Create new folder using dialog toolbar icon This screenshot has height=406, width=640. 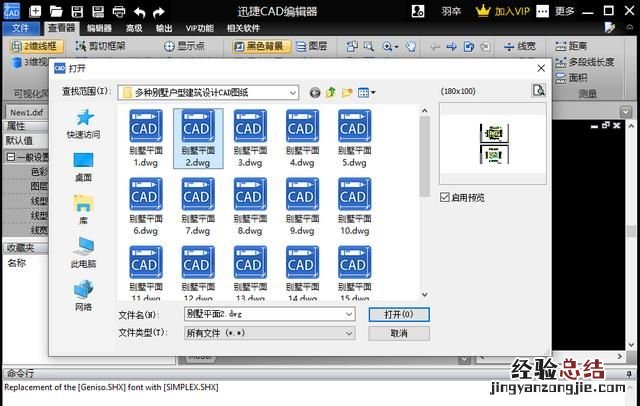[347, 92]
